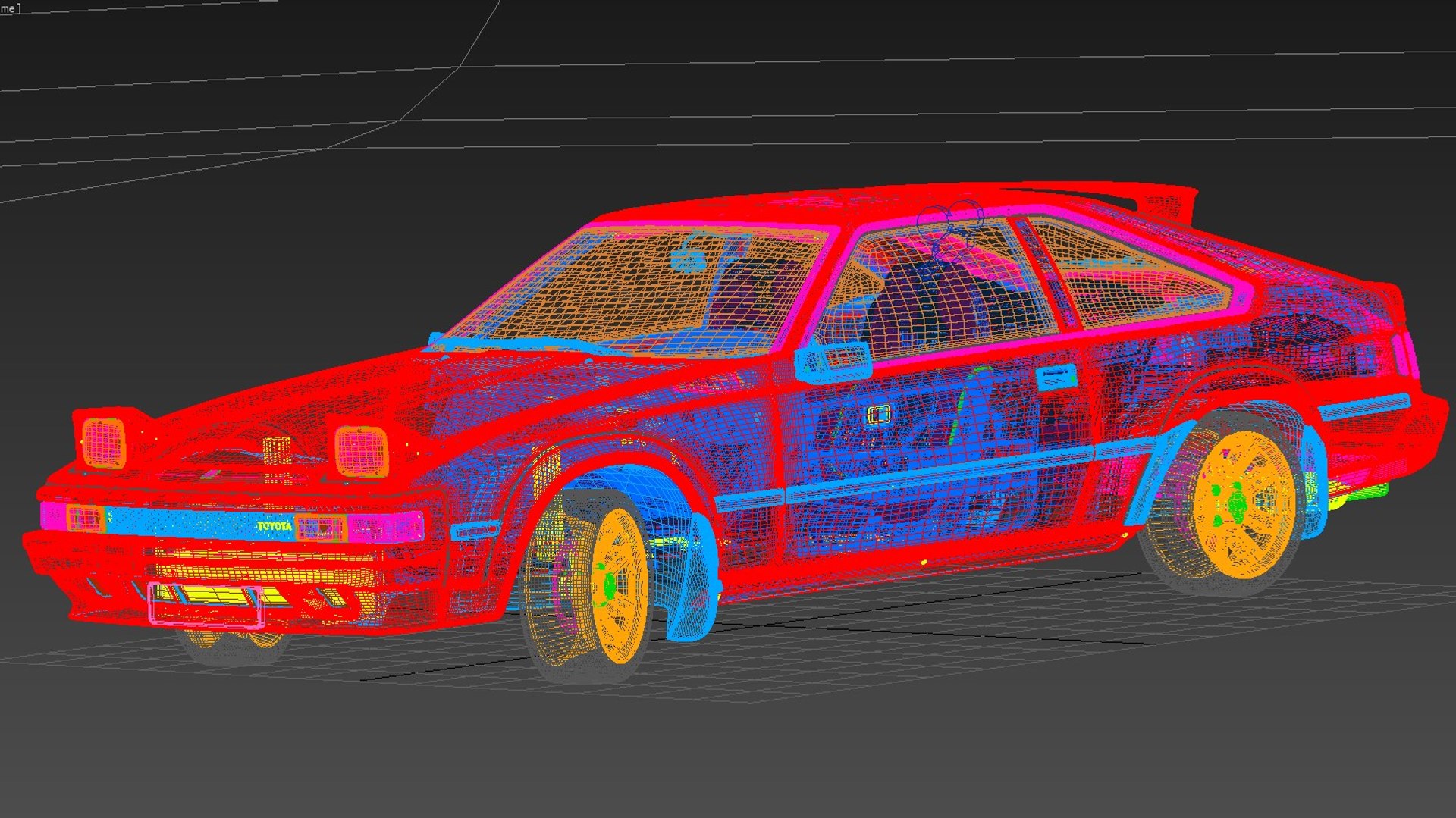Select the hood emblem between the headlights
This screenshot has height=818, width=1456.
tap(277, 450)
